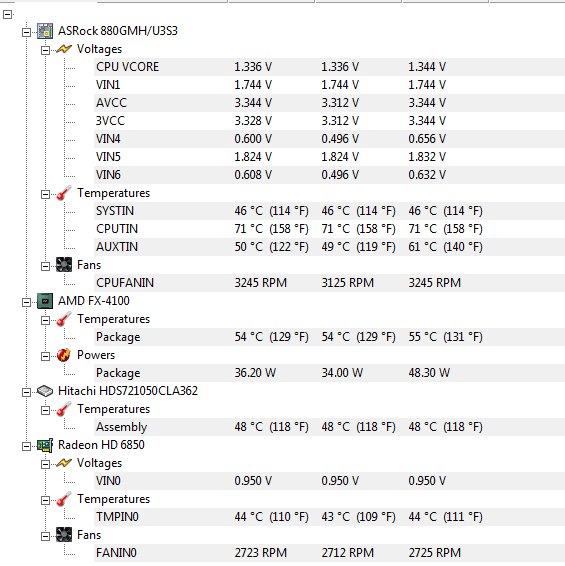The image size is (565, 566).
Task: Click the AMD FX-4100 processor chip icon
Action: click(x=45, y=301)
